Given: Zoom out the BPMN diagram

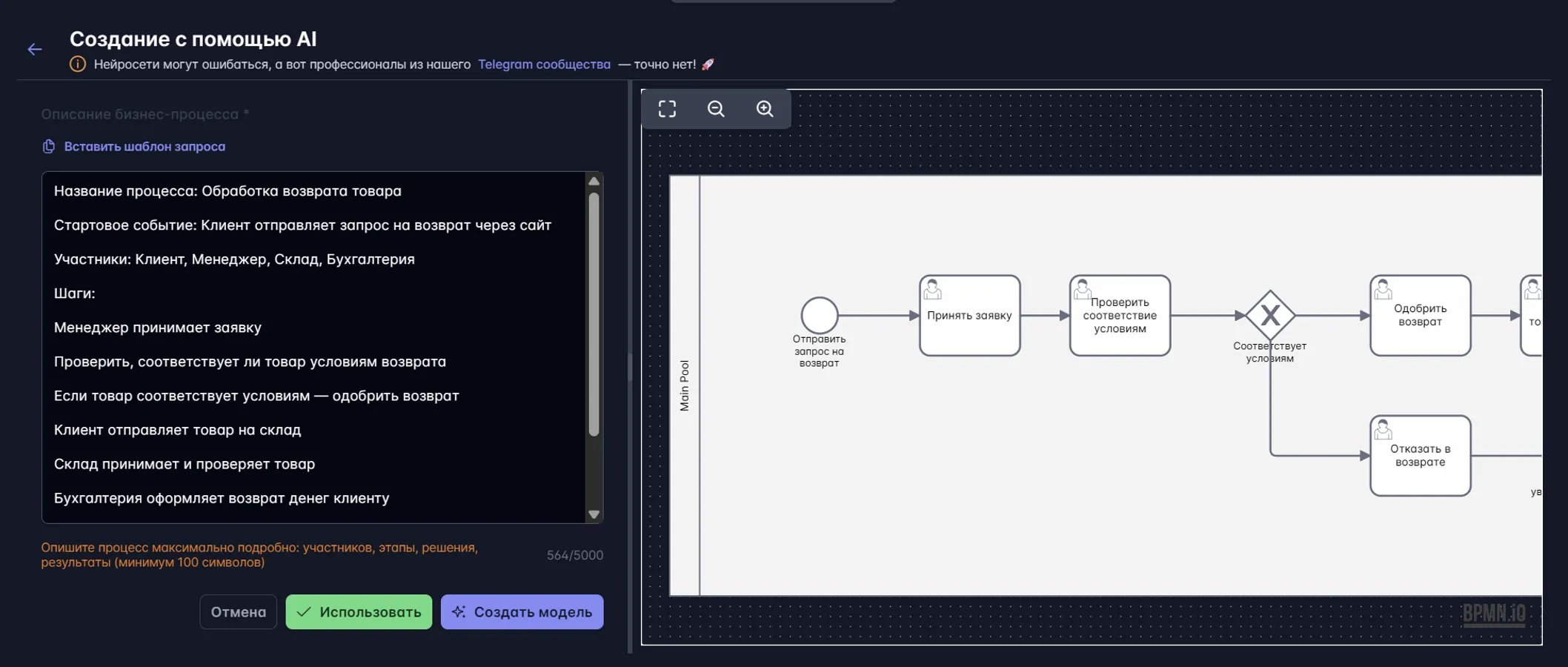Looking at the screenshot, I should click(x=716, y=109).
